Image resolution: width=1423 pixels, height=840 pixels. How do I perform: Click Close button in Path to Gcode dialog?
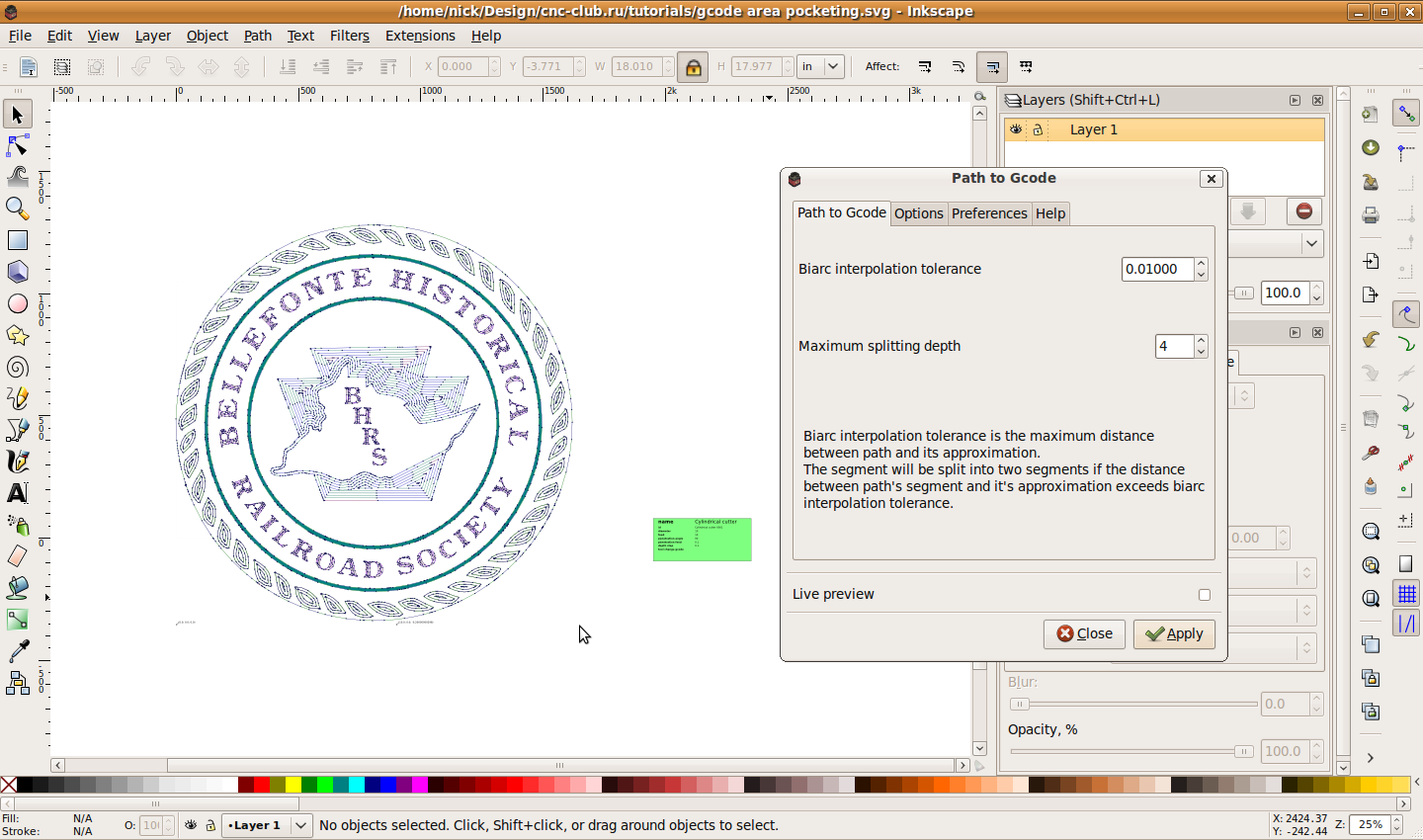coord(1084,633)
